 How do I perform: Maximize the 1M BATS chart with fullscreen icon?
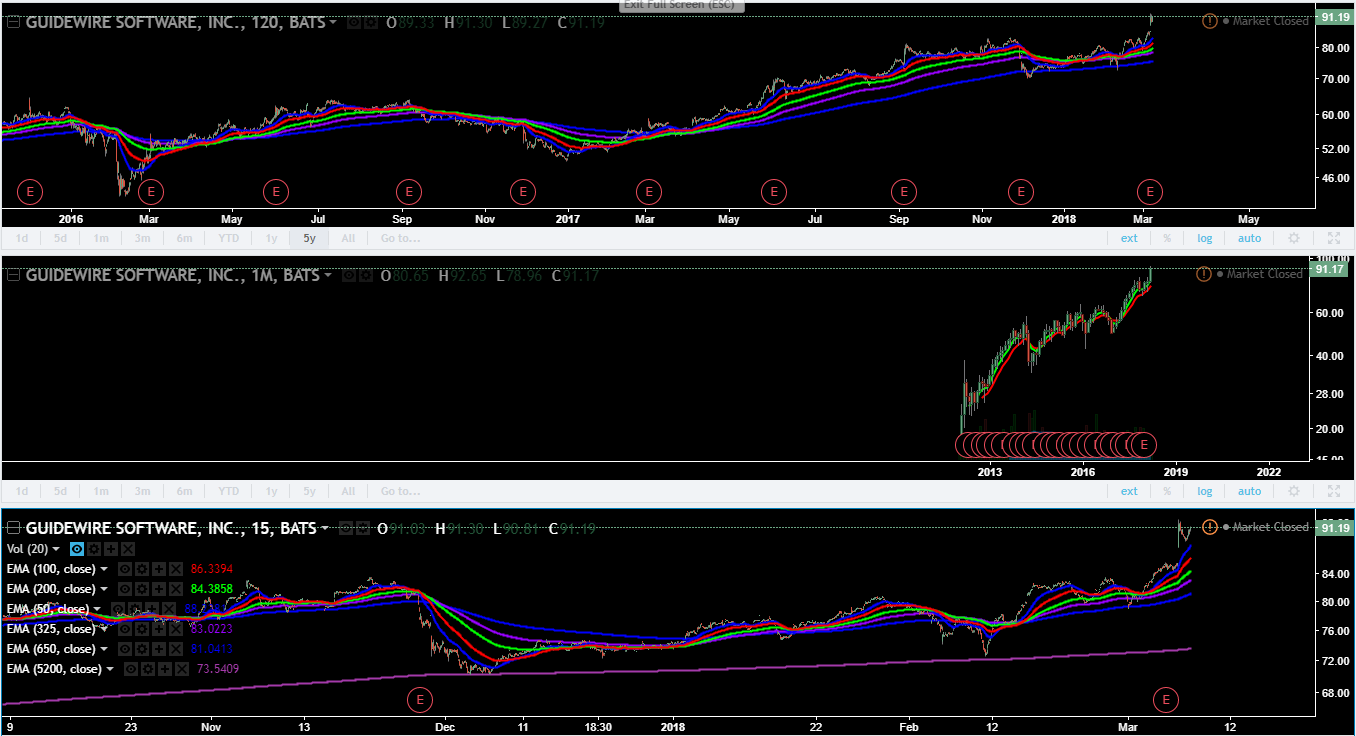click(x=1334, y=491)
